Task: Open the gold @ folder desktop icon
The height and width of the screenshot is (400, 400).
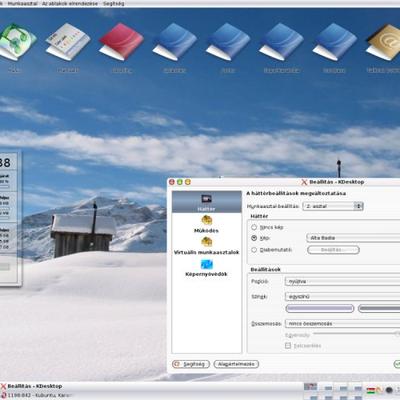Action: click(383, 42)
